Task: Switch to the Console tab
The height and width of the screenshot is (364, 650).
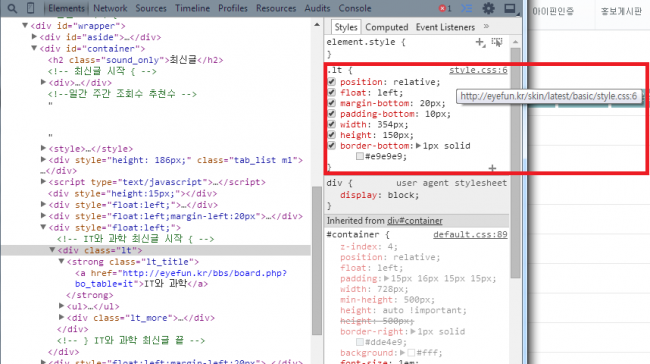Action: pyautogui.click(x=355, y=8)
